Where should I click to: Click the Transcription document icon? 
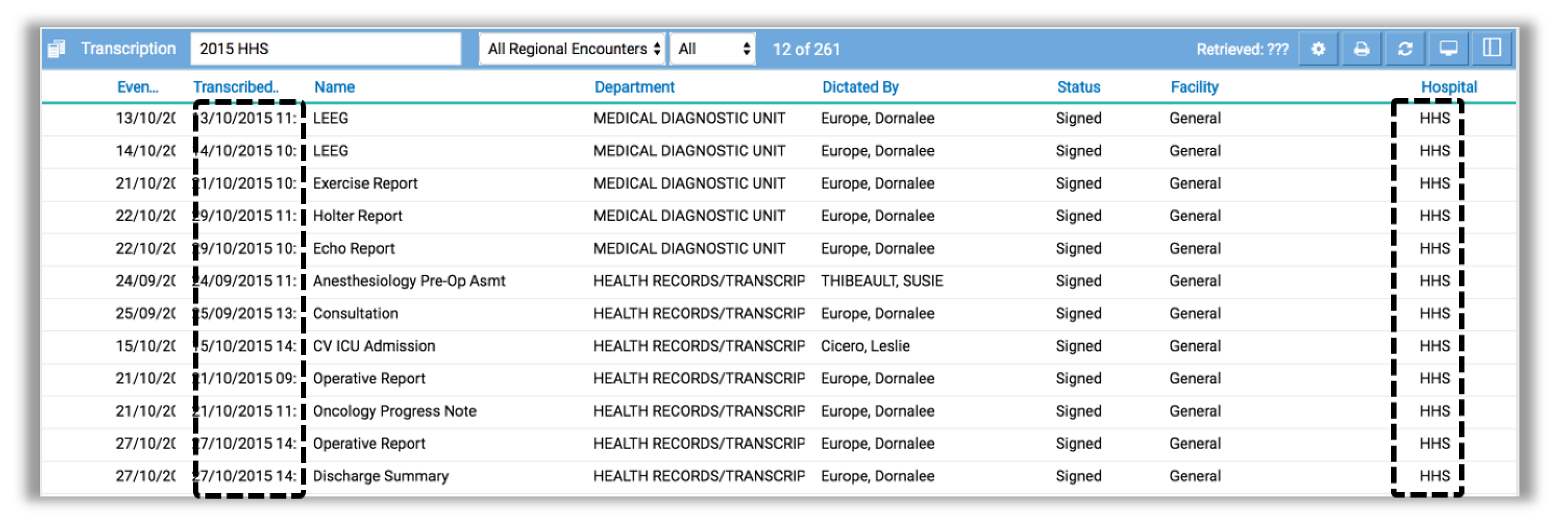[56, 49]
